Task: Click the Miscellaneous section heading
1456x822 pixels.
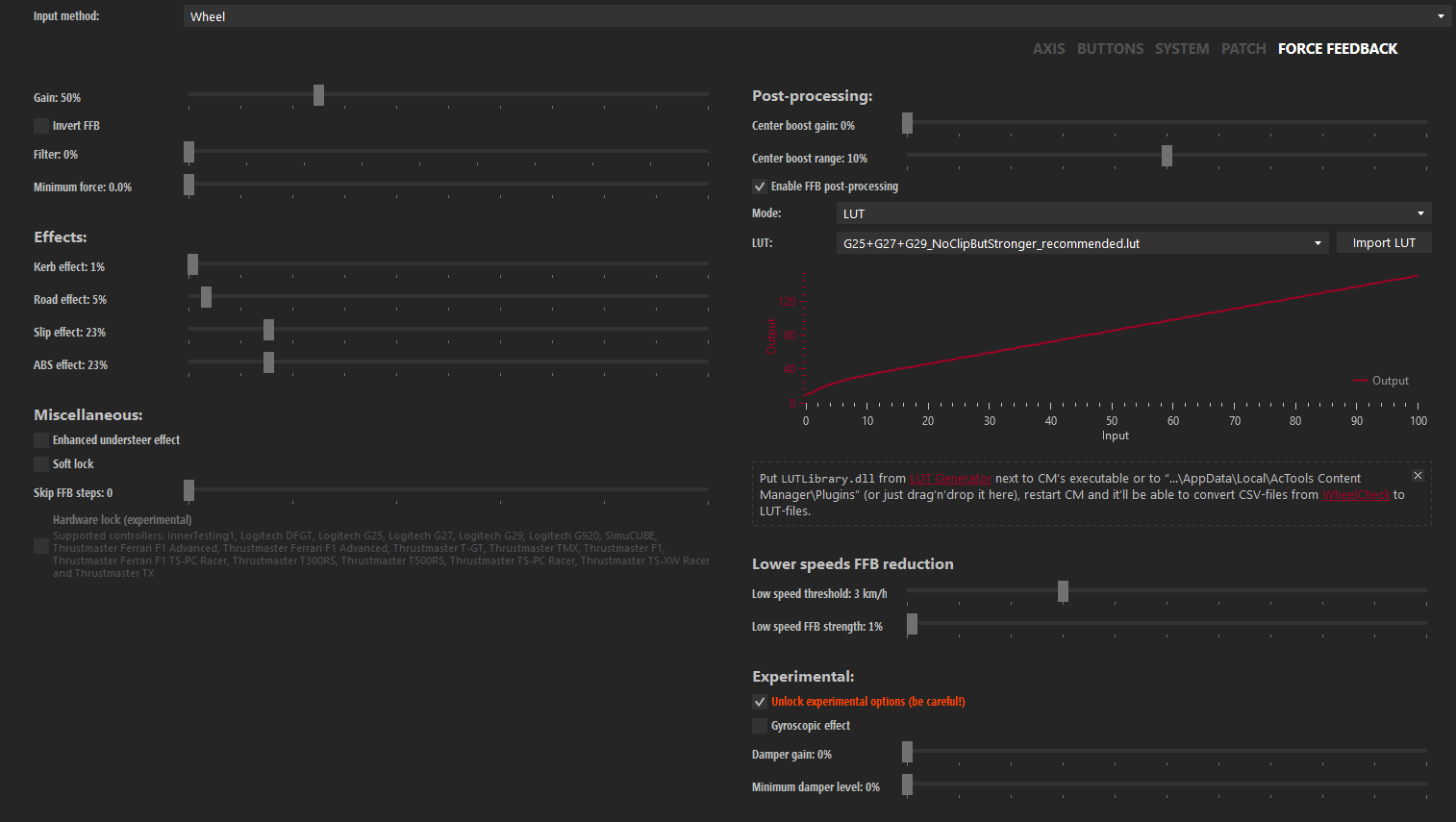Action: point(88,415)
